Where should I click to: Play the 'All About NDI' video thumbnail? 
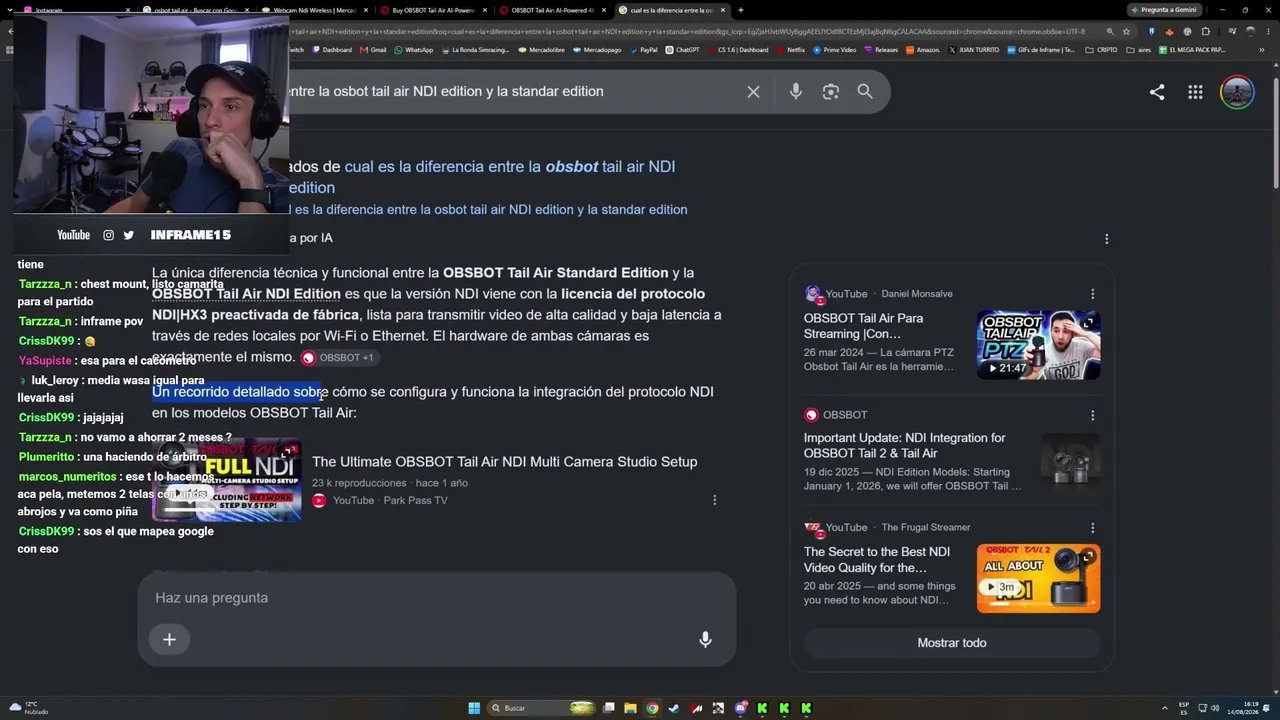tap(1038, 578)
